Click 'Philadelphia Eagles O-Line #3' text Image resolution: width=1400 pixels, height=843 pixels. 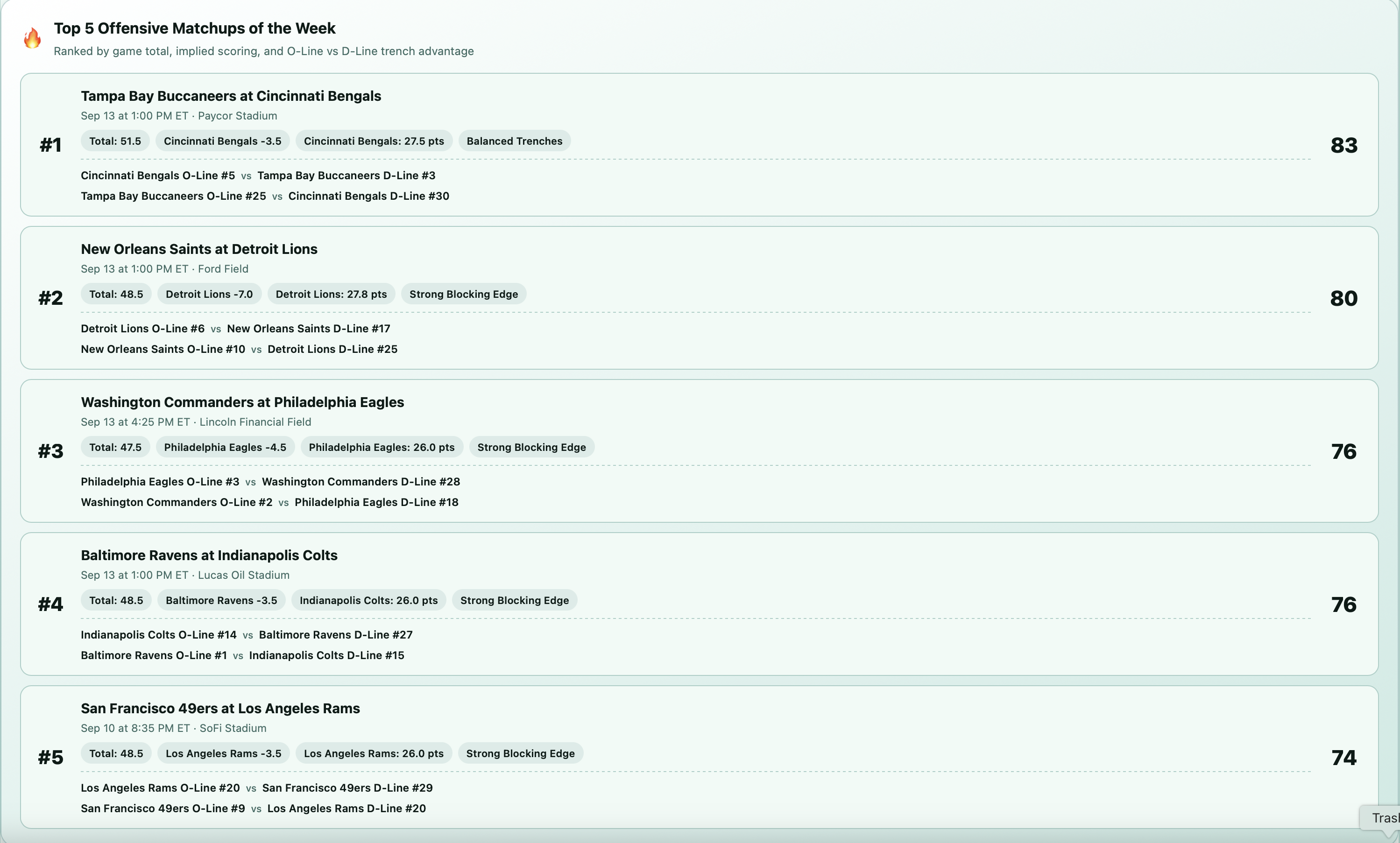(160, 482)
